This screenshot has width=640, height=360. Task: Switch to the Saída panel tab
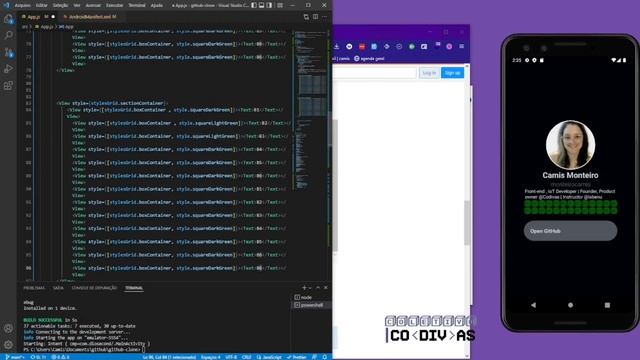58,288
